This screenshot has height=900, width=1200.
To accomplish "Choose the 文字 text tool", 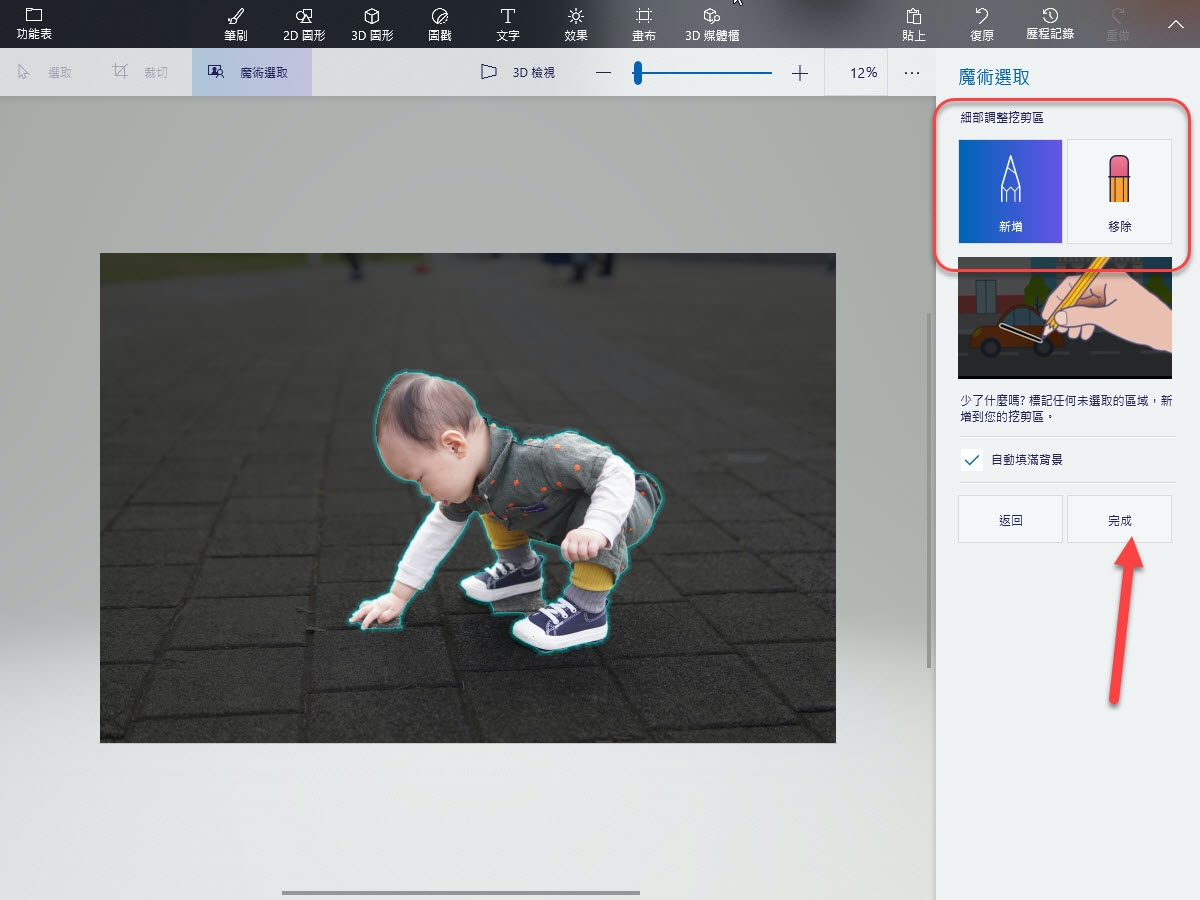I will 508,24.
